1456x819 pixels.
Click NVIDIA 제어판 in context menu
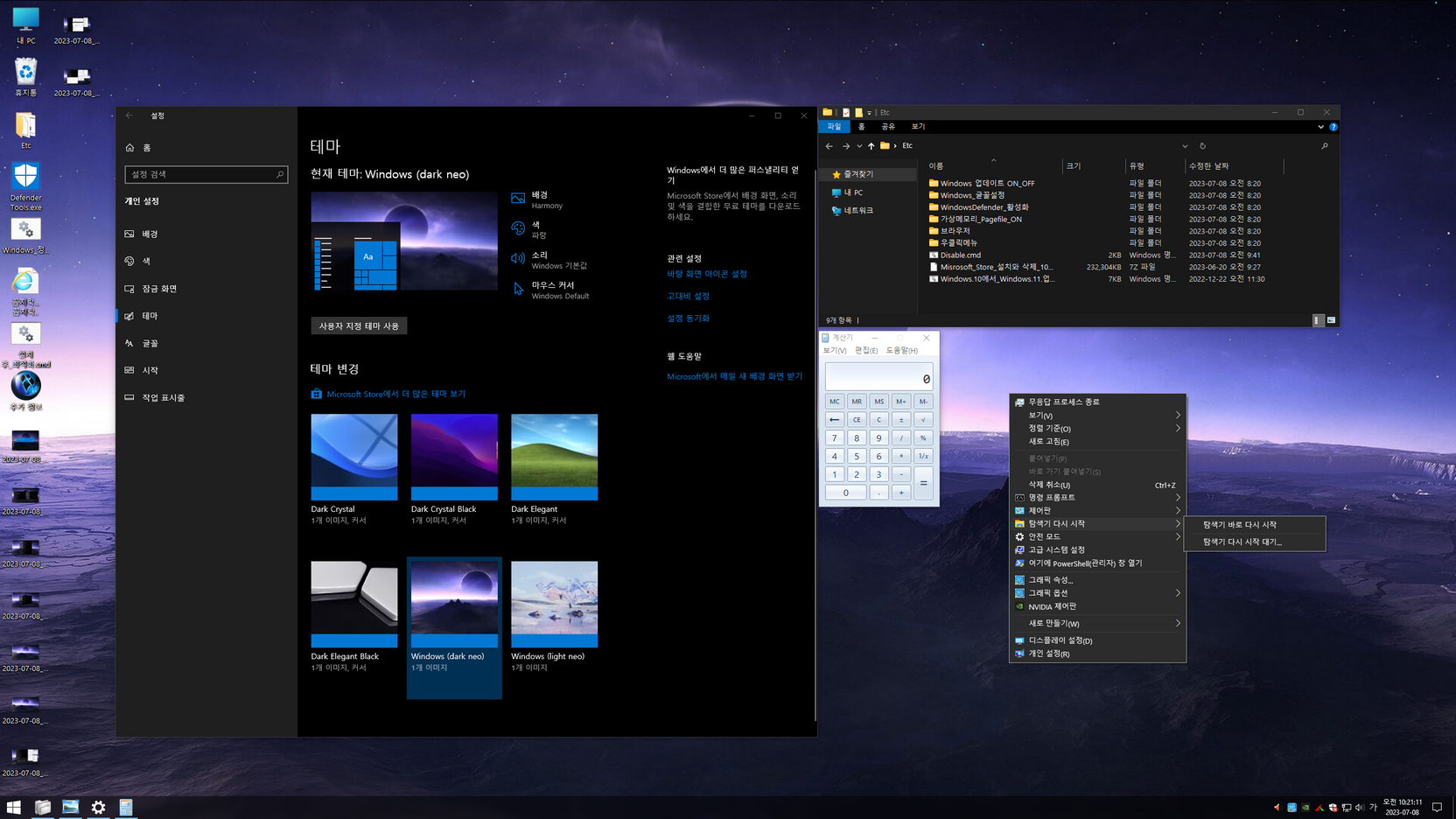coord(1097,606)
